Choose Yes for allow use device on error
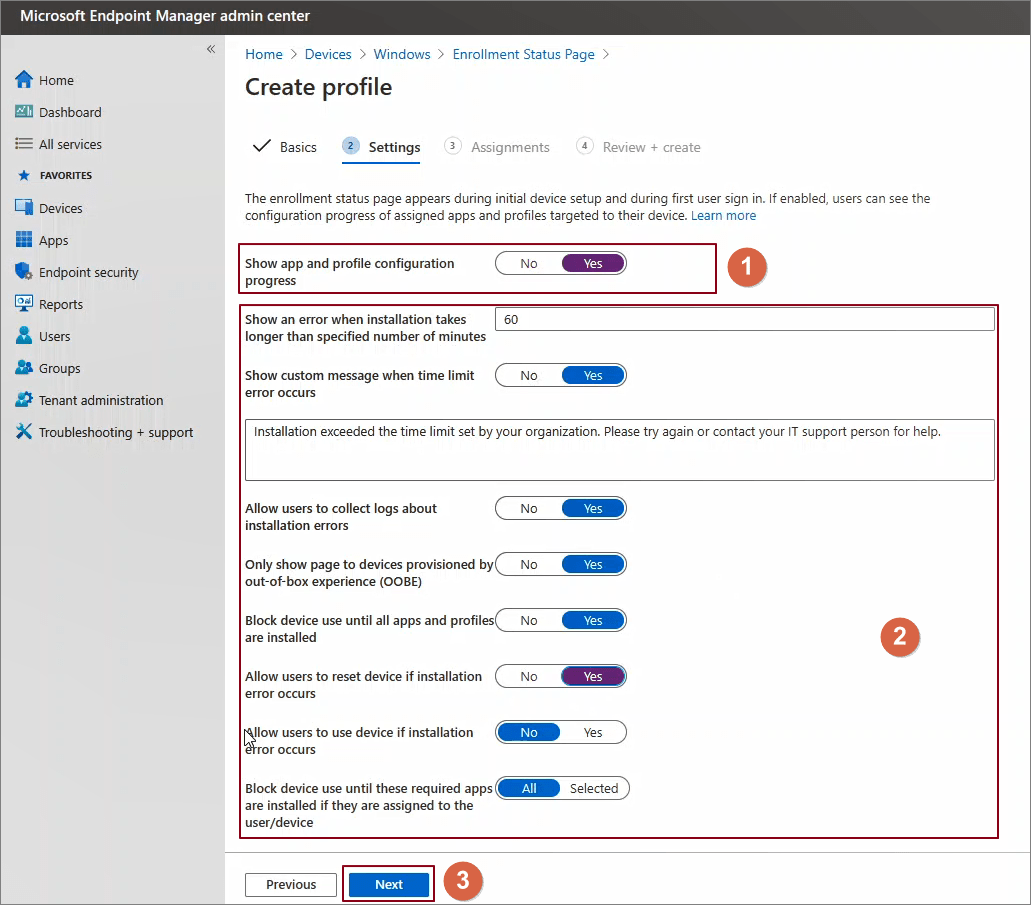The height and width of the screenshot is (905, 1031). coord(593,732)
